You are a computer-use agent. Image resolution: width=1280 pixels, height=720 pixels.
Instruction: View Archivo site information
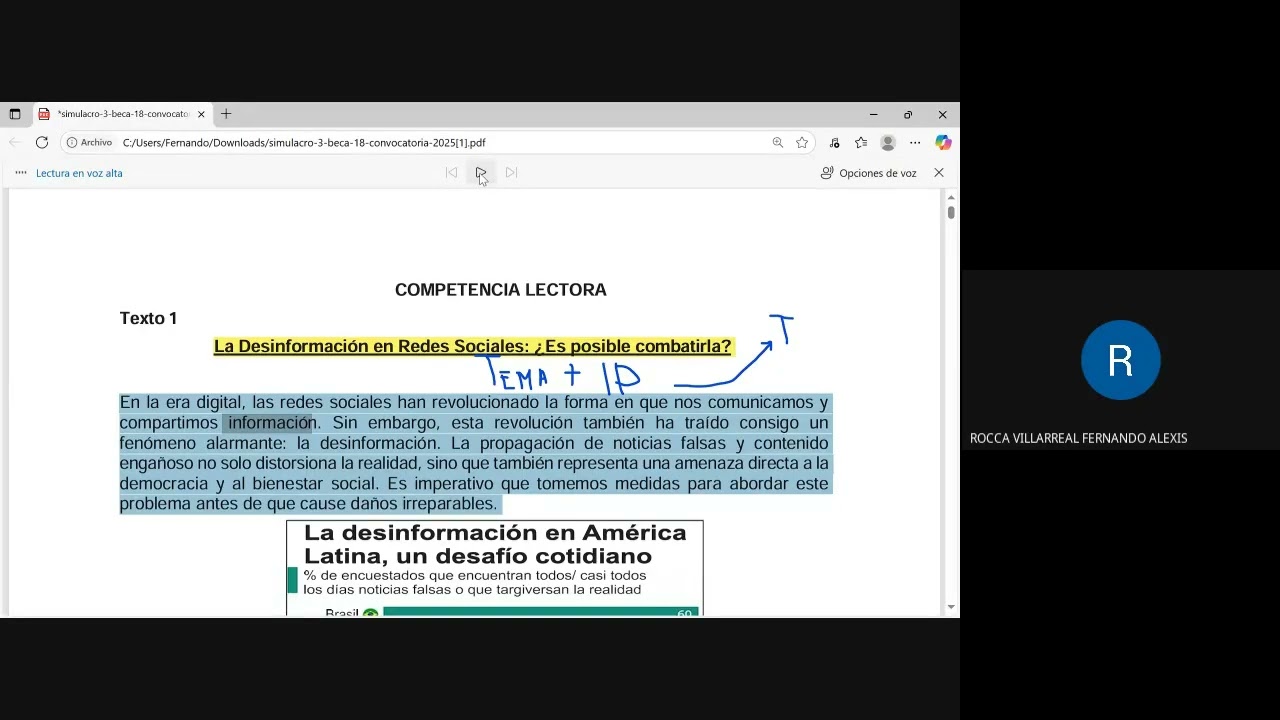[x=89, y=143]
